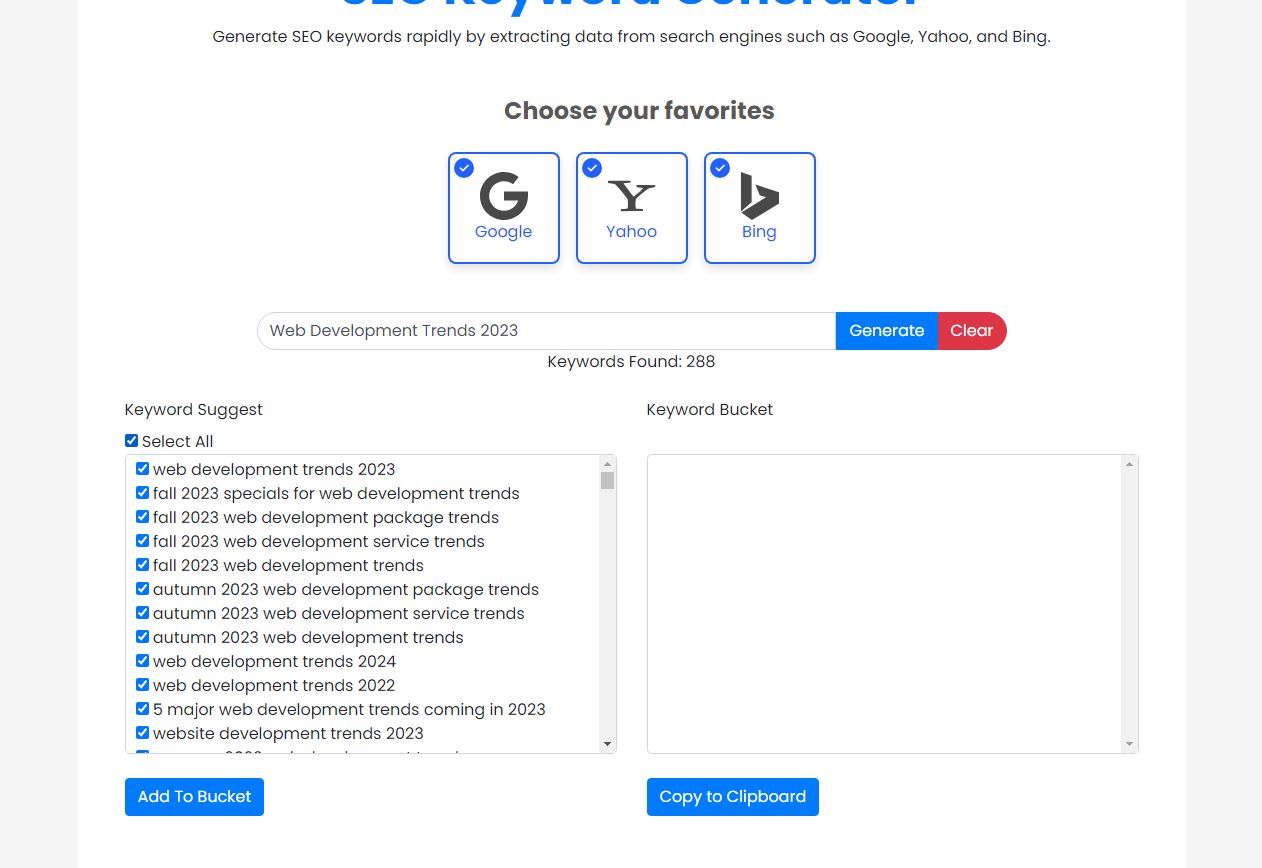The image size is (1262, 868).
Task: Uncheck the Select All checkbox
Action: click(131, 441)
